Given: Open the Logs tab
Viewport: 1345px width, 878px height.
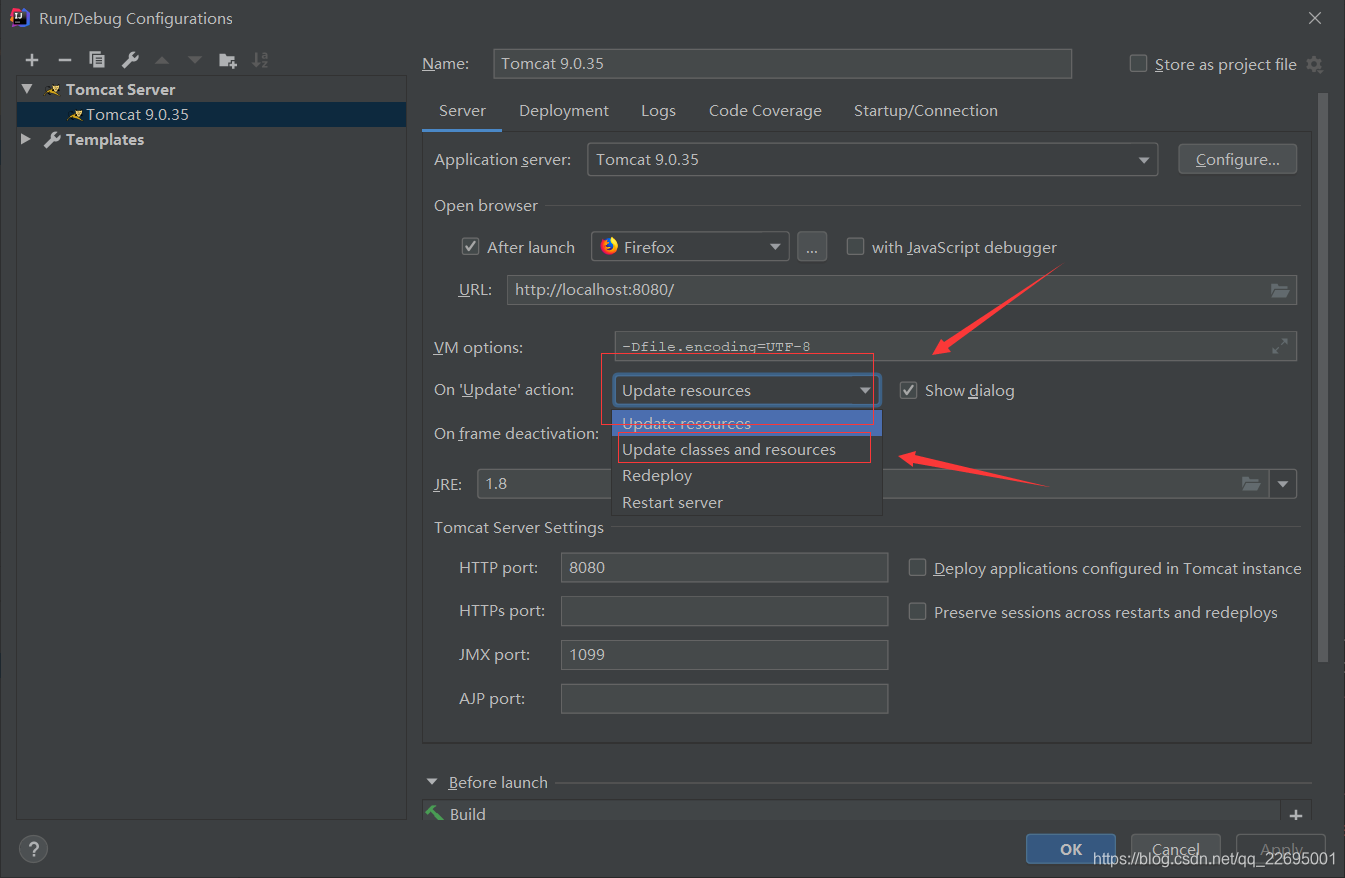Looking at the screenshot, I should [x=658, y=111].
